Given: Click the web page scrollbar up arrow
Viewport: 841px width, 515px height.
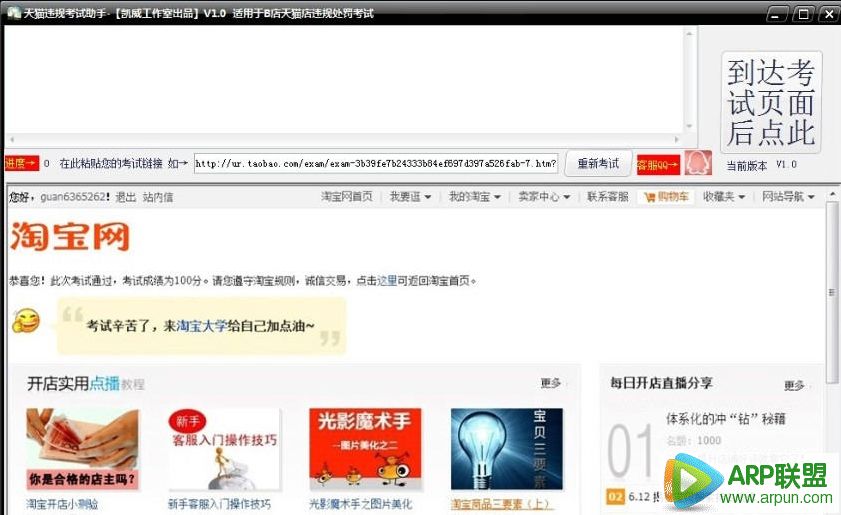Looking at the screenshot, I should click(x=832, y=194).
